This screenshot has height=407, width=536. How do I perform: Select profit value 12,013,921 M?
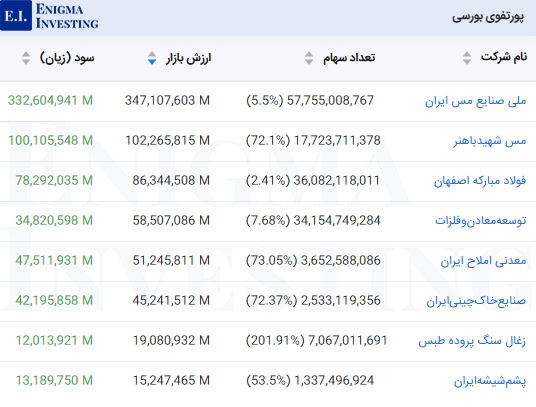point(54,340)
